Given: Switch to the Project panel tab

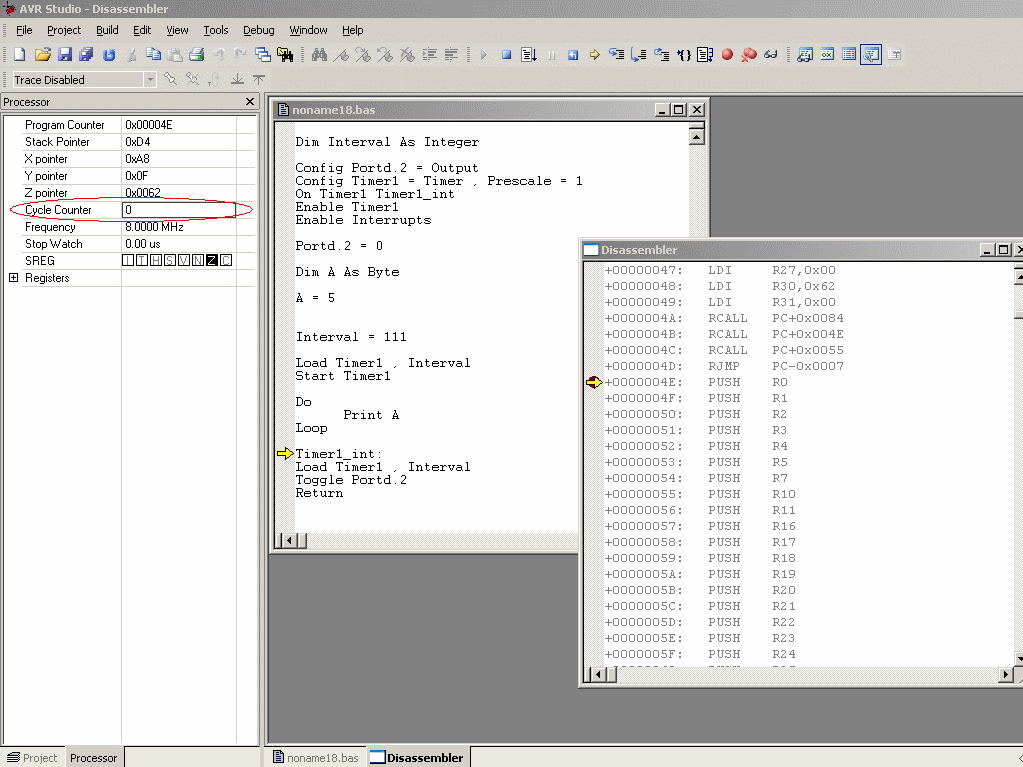Looking at the screenshot, I should click(x=32, y=758).
